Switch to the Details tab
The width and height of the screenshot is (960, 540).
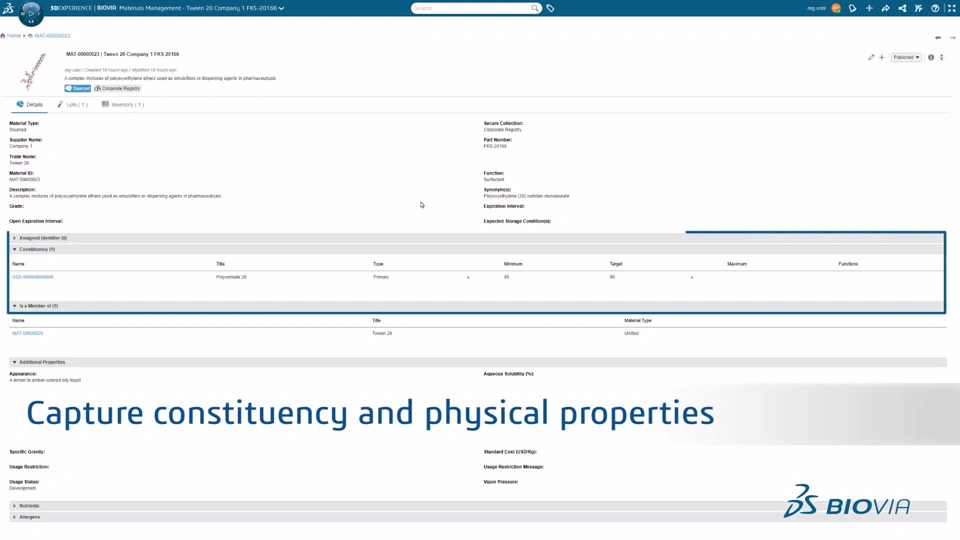click(x=29, y=105)
